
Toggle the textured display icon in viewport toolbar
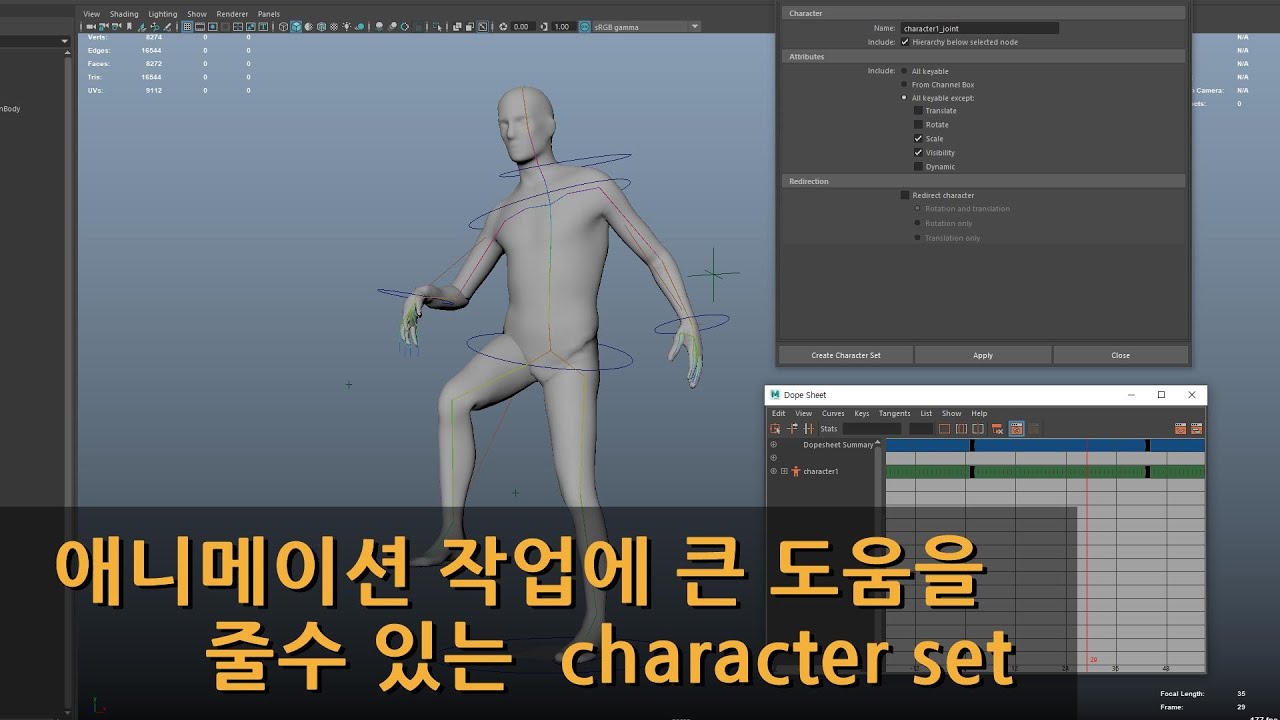point(334,27)
